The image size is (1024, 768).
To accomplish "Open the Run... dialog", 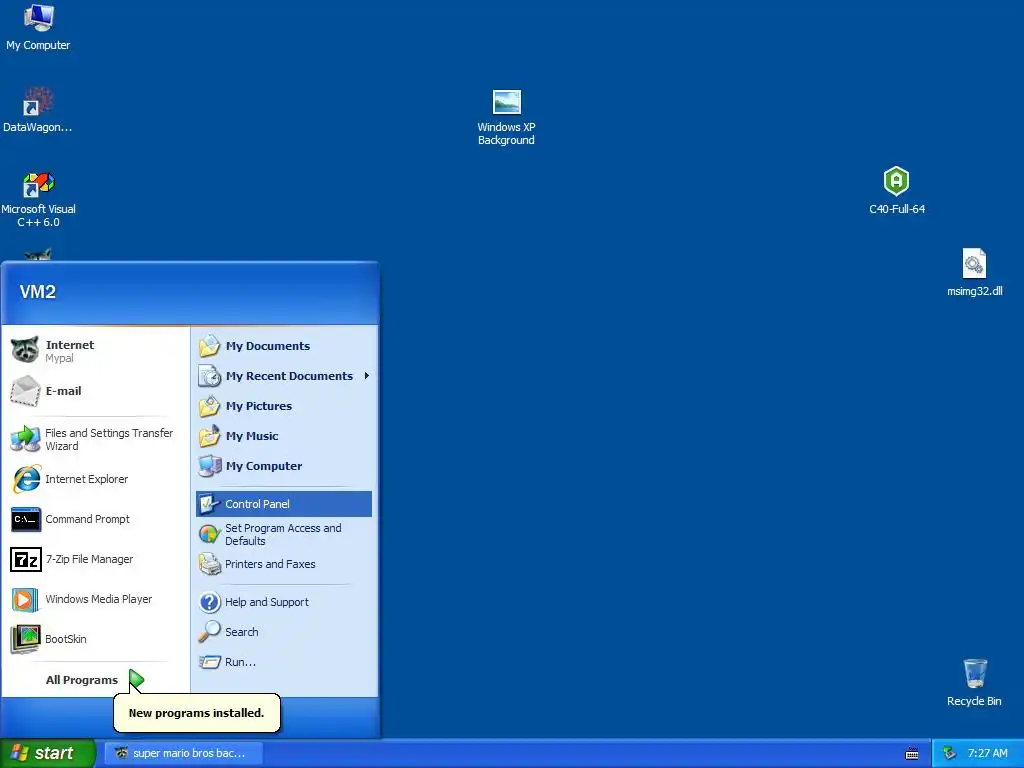I will coord(284,662).
